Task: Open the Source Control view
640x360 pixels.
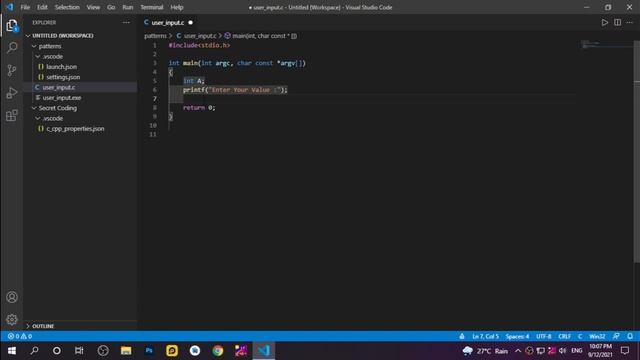Action: pos(12,70)
